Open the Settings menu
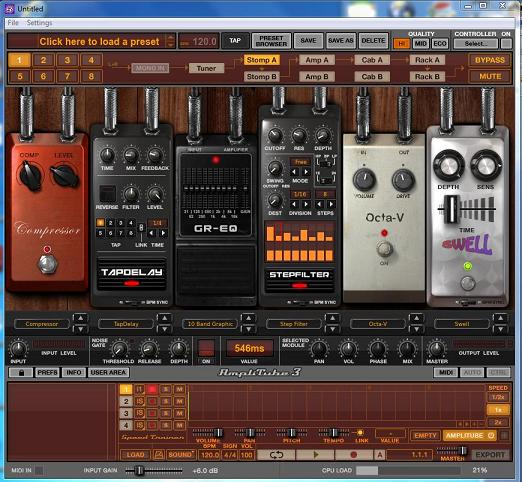Viewport: 522px width, 482px height. [39, 23]
